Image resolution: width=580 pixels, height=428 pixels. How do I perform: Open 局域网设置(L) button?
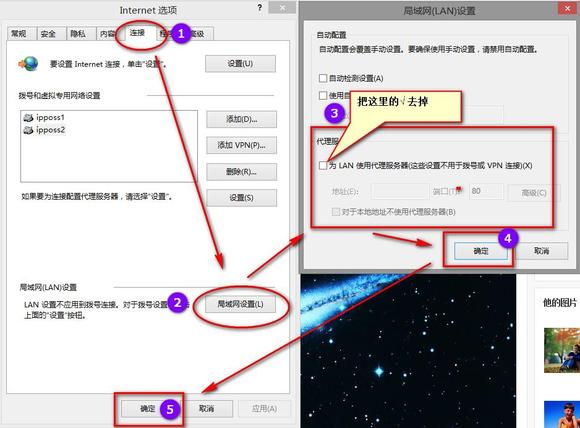tap(240, 304)
